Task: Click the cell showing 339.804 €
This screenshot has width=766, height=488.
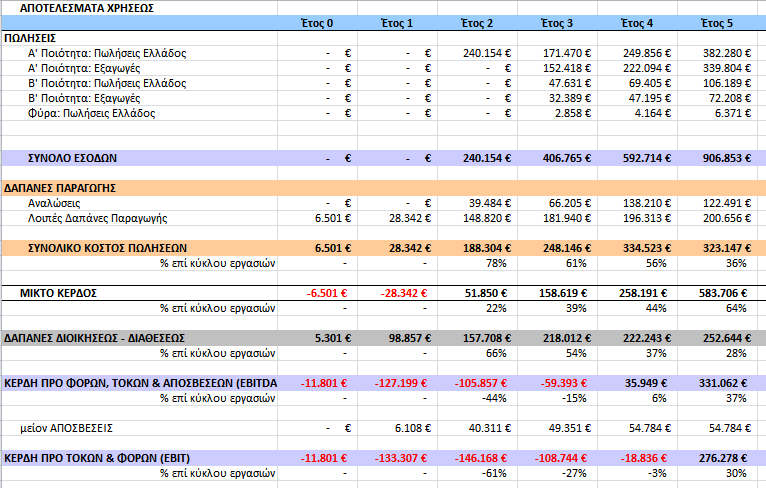Action: pyautogui.click(x=727, y=68)
